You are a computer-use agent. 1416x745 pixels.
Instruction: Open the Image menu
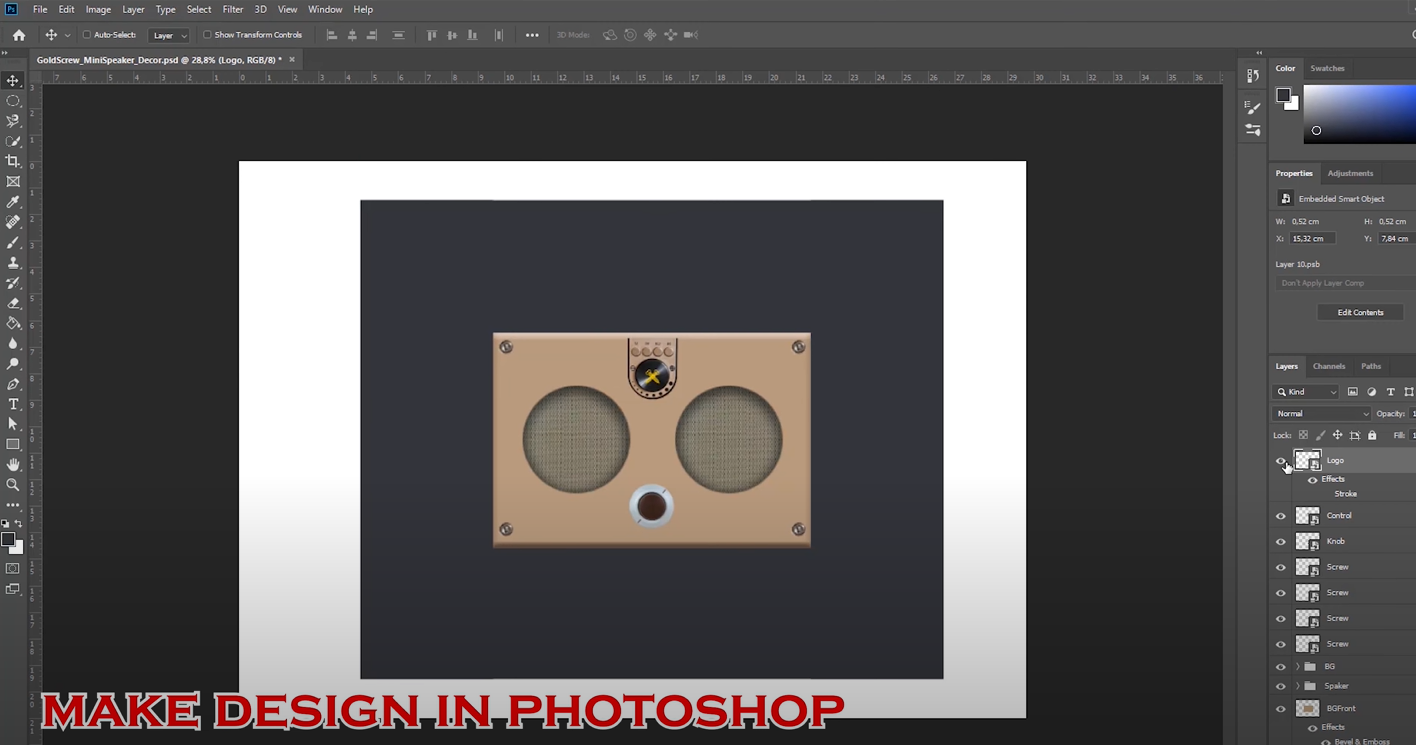pos(98,9)
